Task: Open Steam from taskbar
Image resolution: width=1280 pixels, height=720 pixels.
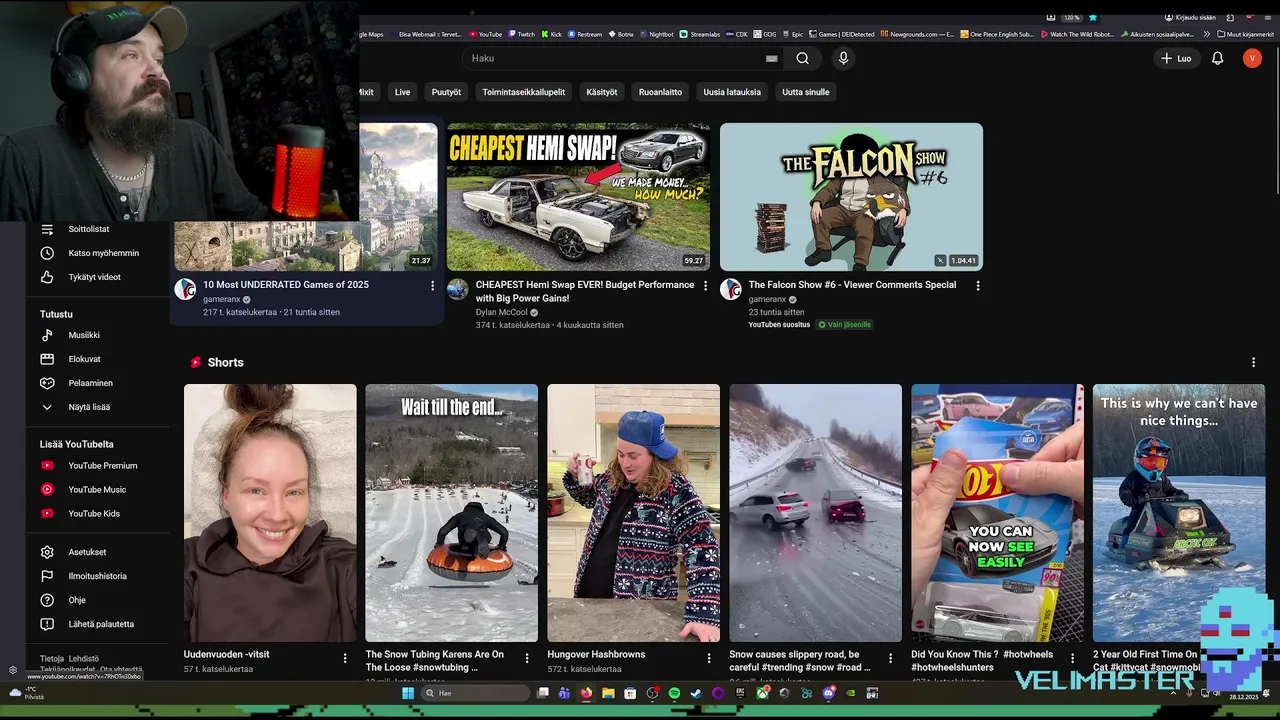Action: 696,693
